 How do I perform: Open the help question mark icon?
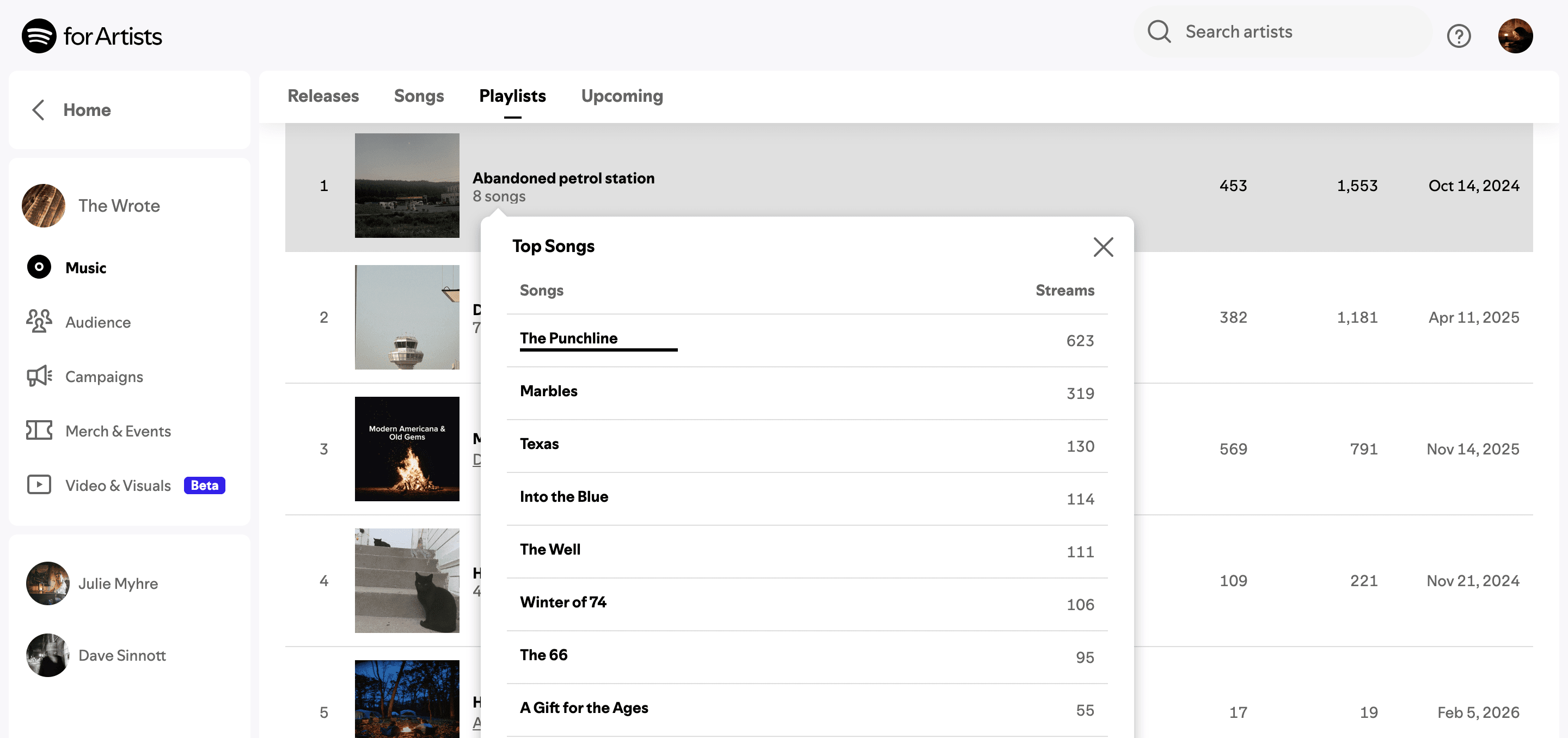pyautogui.click(x=1459, y=36)
